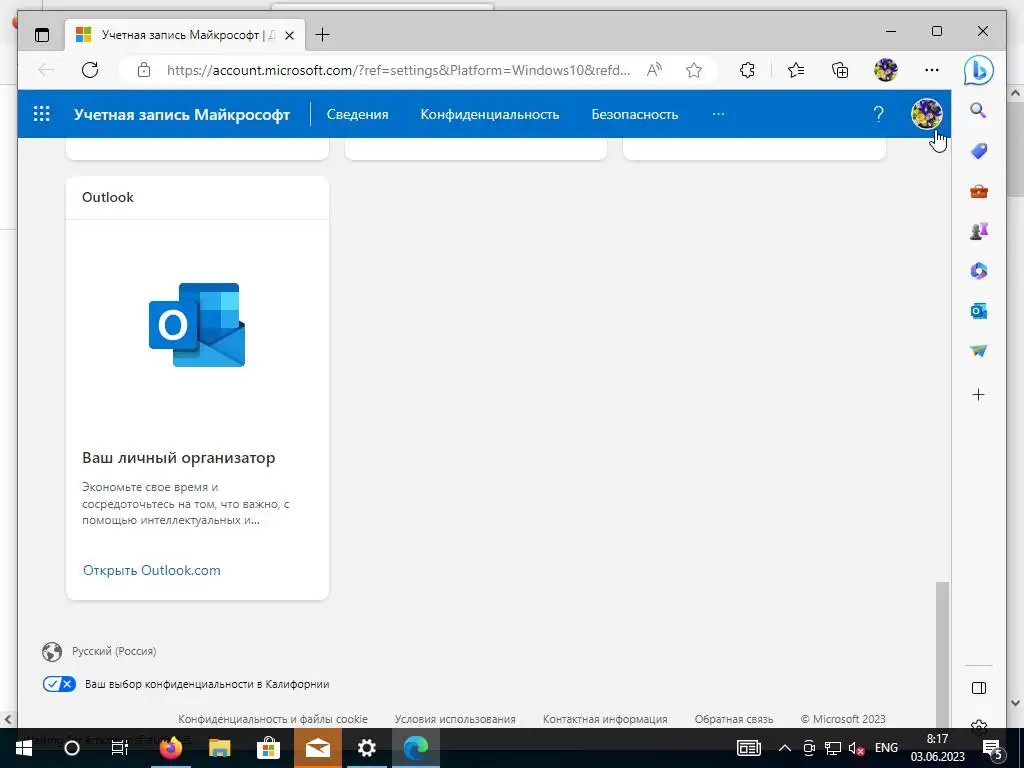1024x768 pixels.
Task: Open the Сведения menu tab
Action: (x=357, y=114)
